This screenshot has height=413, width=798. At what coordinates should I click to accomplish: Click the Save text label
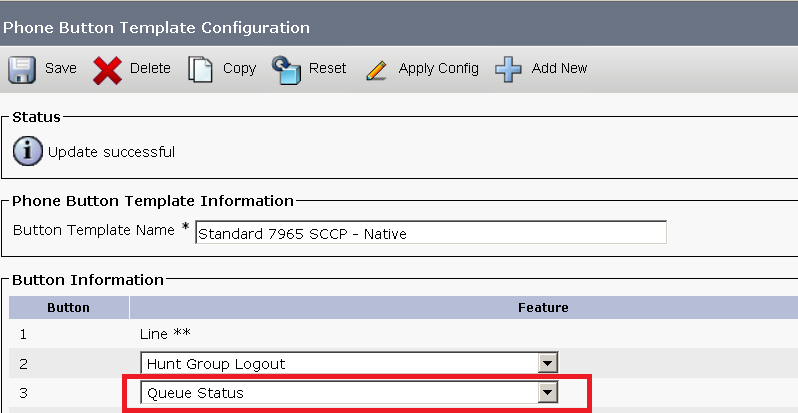(61, 68)
